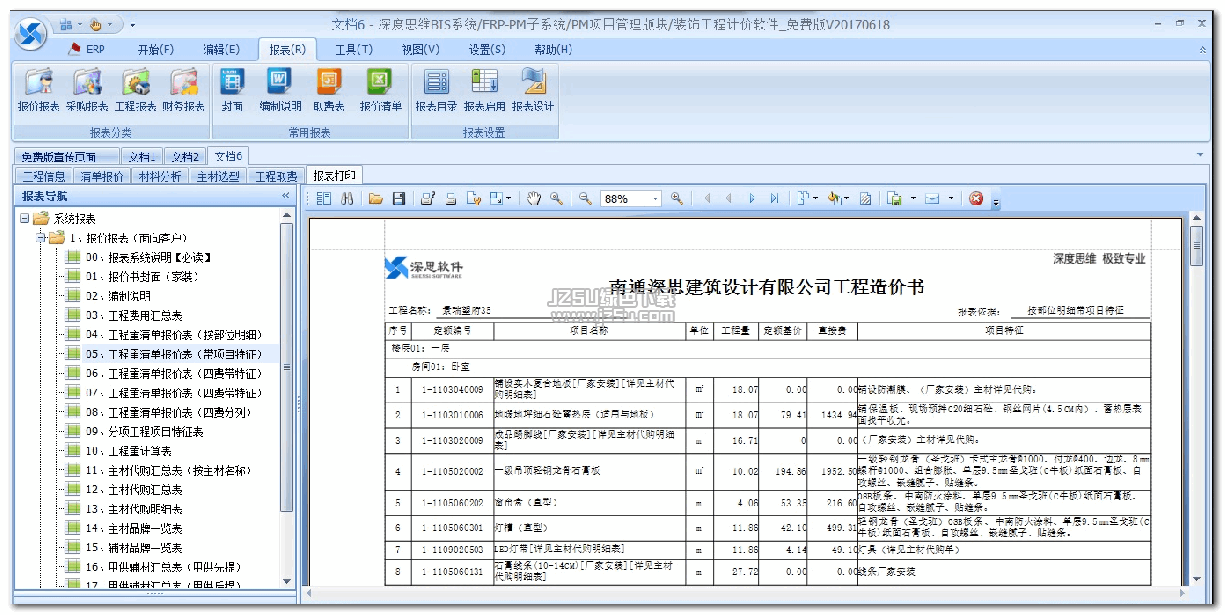Click the watermark icon in preview toolbar
Viewport: 1225px width, 615px height.
[866, 199]
